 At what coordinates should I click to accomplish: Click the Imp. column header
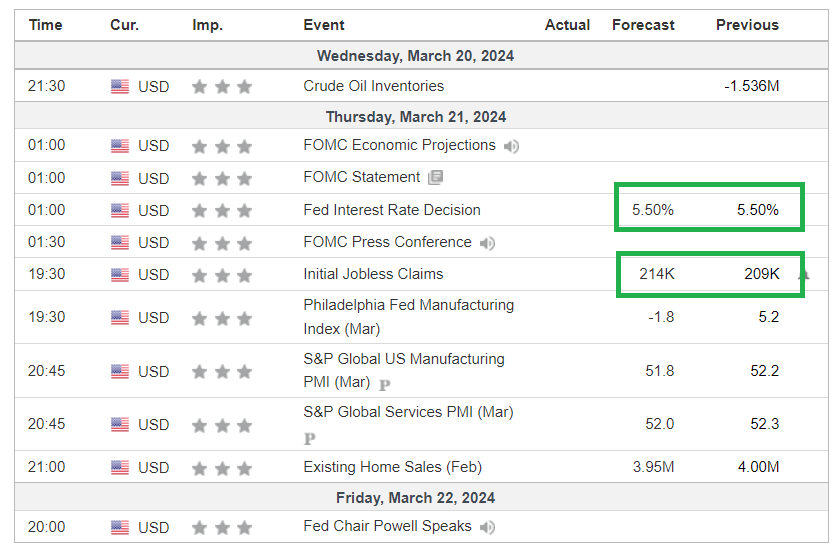click(x=207, y=26)
